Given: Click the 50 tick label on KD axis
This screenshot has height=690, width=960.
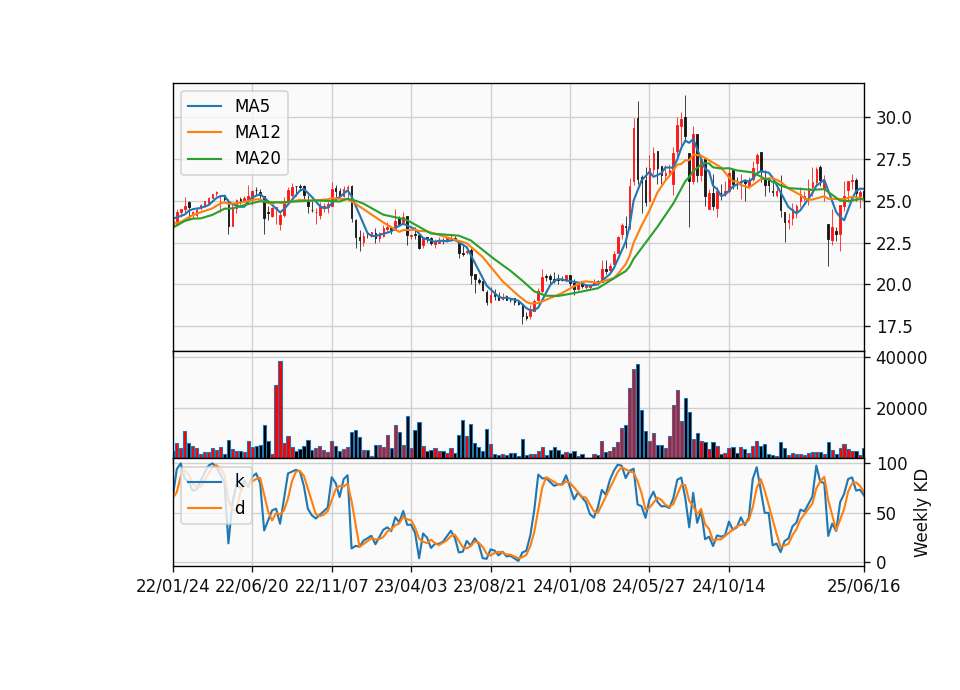Looking at the screenshot, I should (885, 514).
